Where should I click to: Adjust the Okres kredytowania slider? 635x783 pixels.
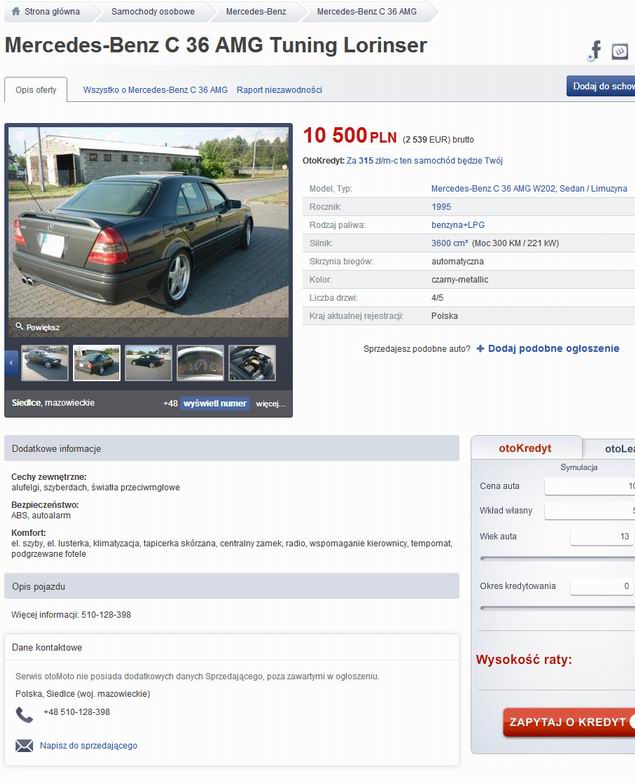pos(557,608)
